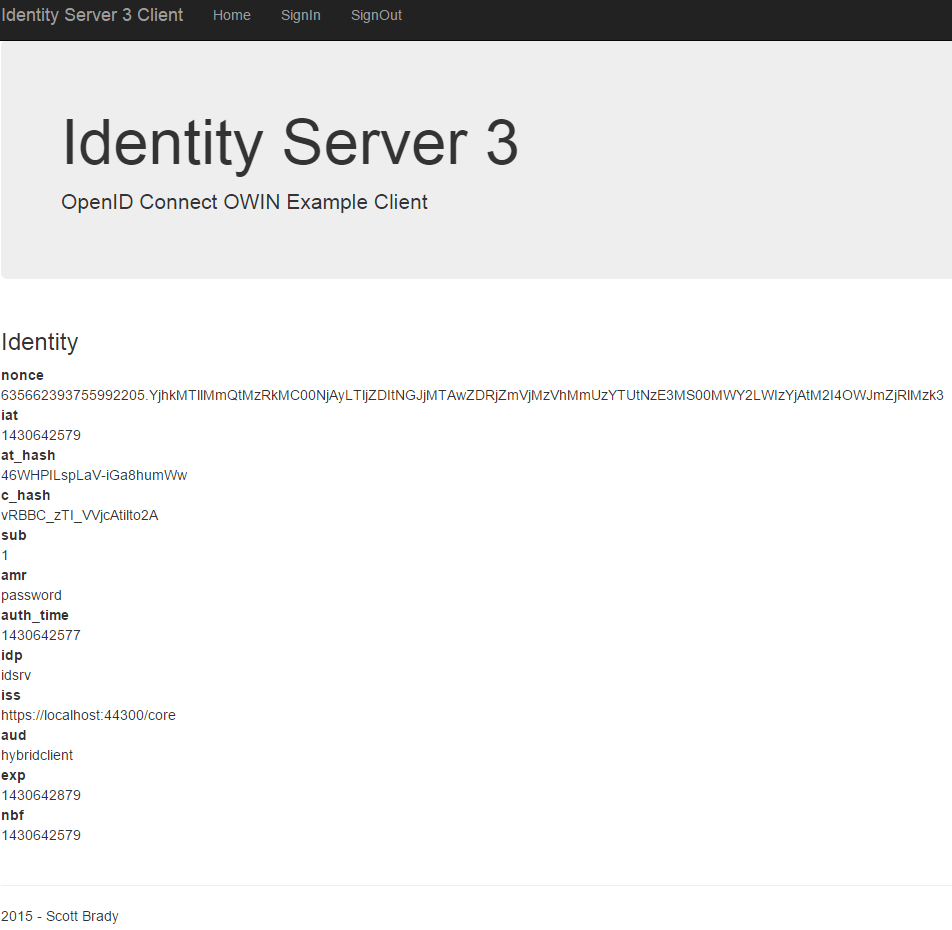This screenshot has height=930, width=952.
Task: Click the value vRBBC_zTI_VVjcAtilto2A
Action: (x=80, y=515)
